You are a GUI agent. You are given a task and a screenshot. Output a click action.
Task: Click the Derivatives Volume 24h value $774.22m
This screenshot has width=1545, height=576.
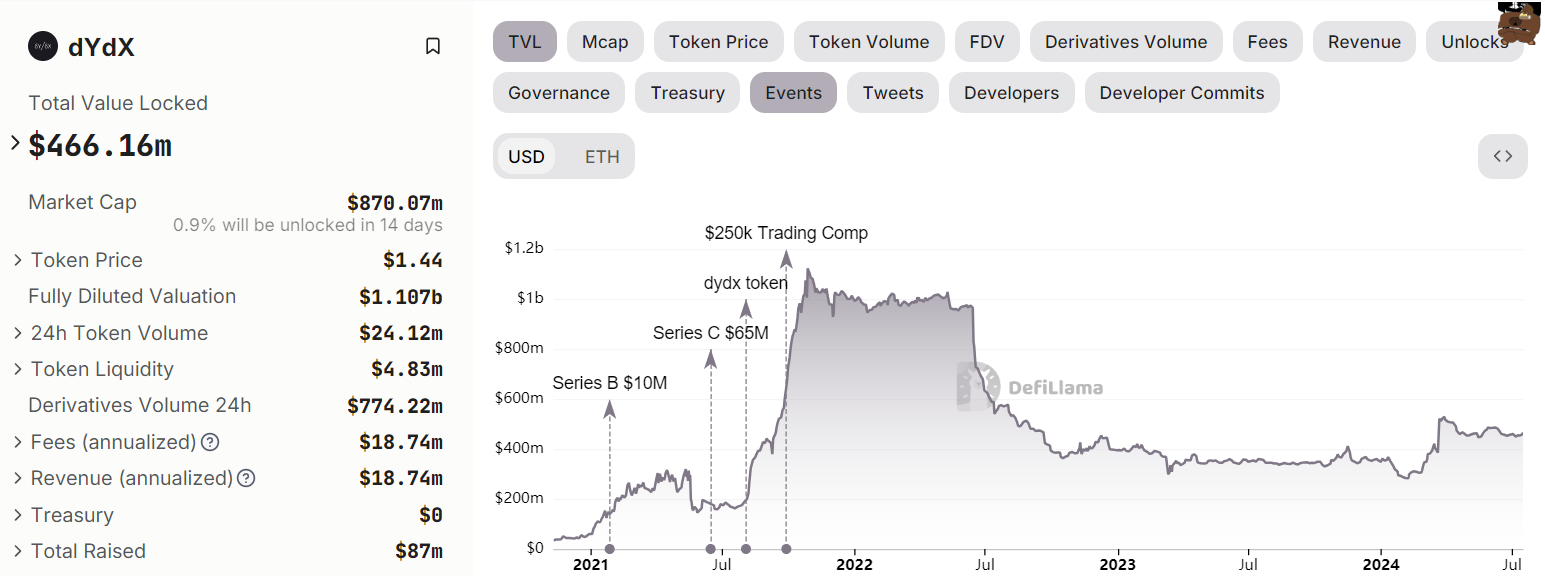(395, 406)
